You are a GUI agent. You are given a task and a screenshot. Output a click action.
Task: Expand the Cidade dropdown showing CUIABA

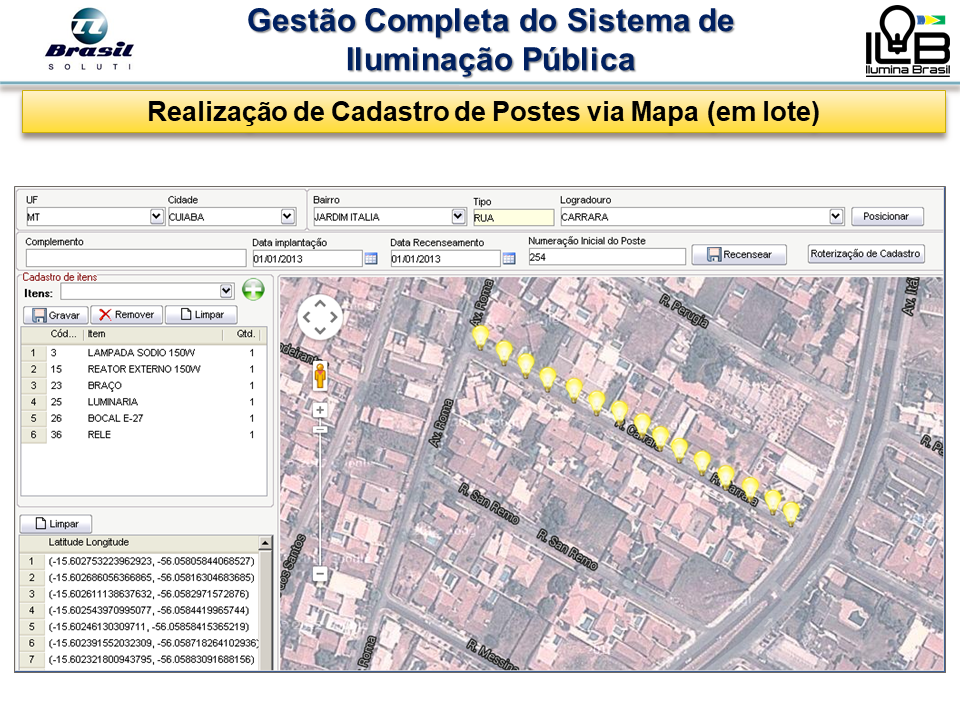(x=288, y=216)
